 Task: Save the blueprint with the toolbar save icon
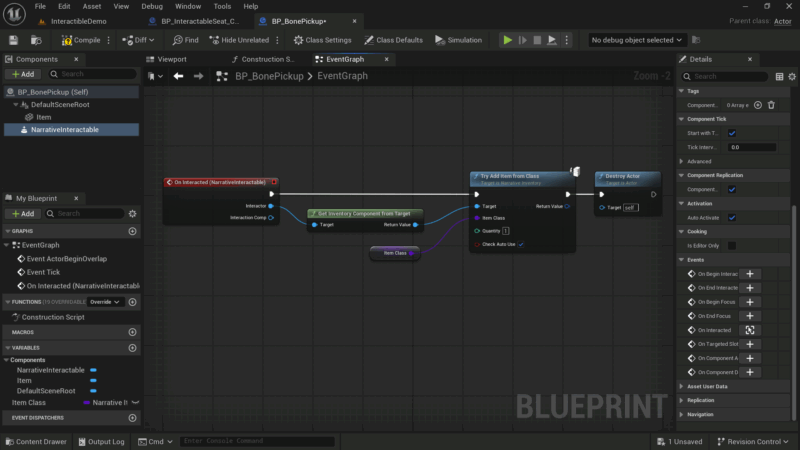[x=14, y=40]
